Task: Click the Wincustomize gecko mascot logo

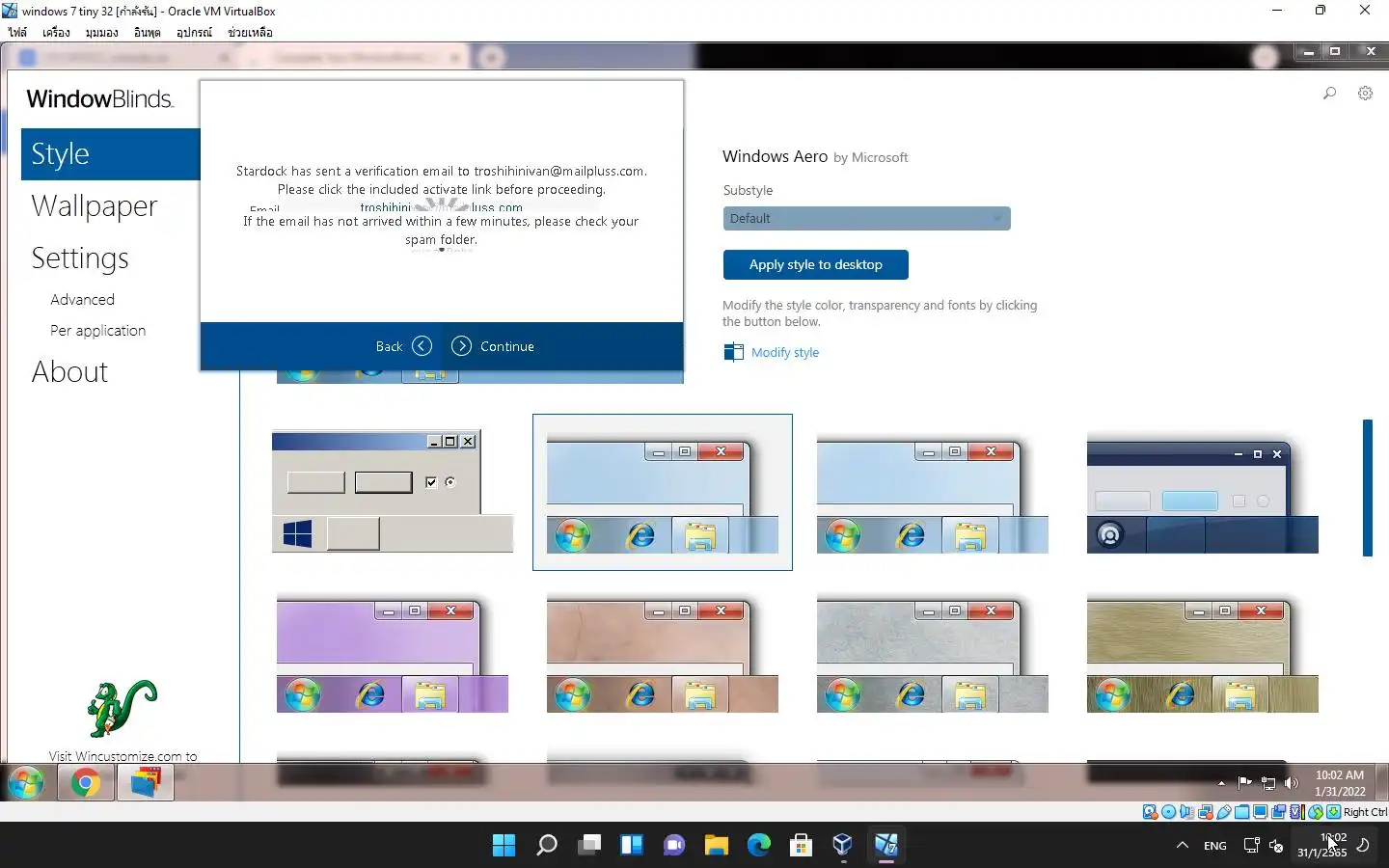Action: tap(122, 708)
